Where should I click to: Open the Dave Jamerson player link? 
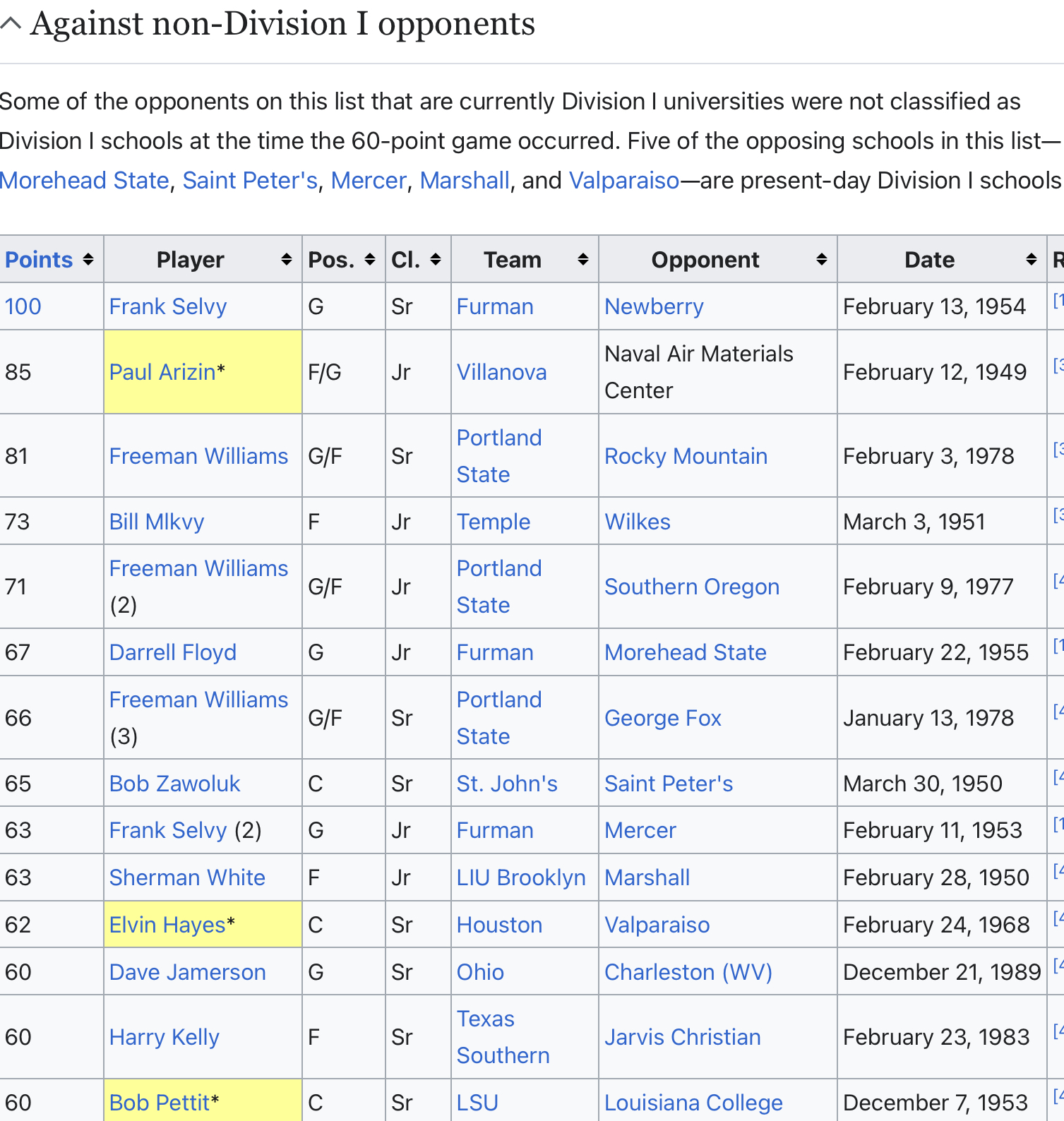click(x=188, y=972)
